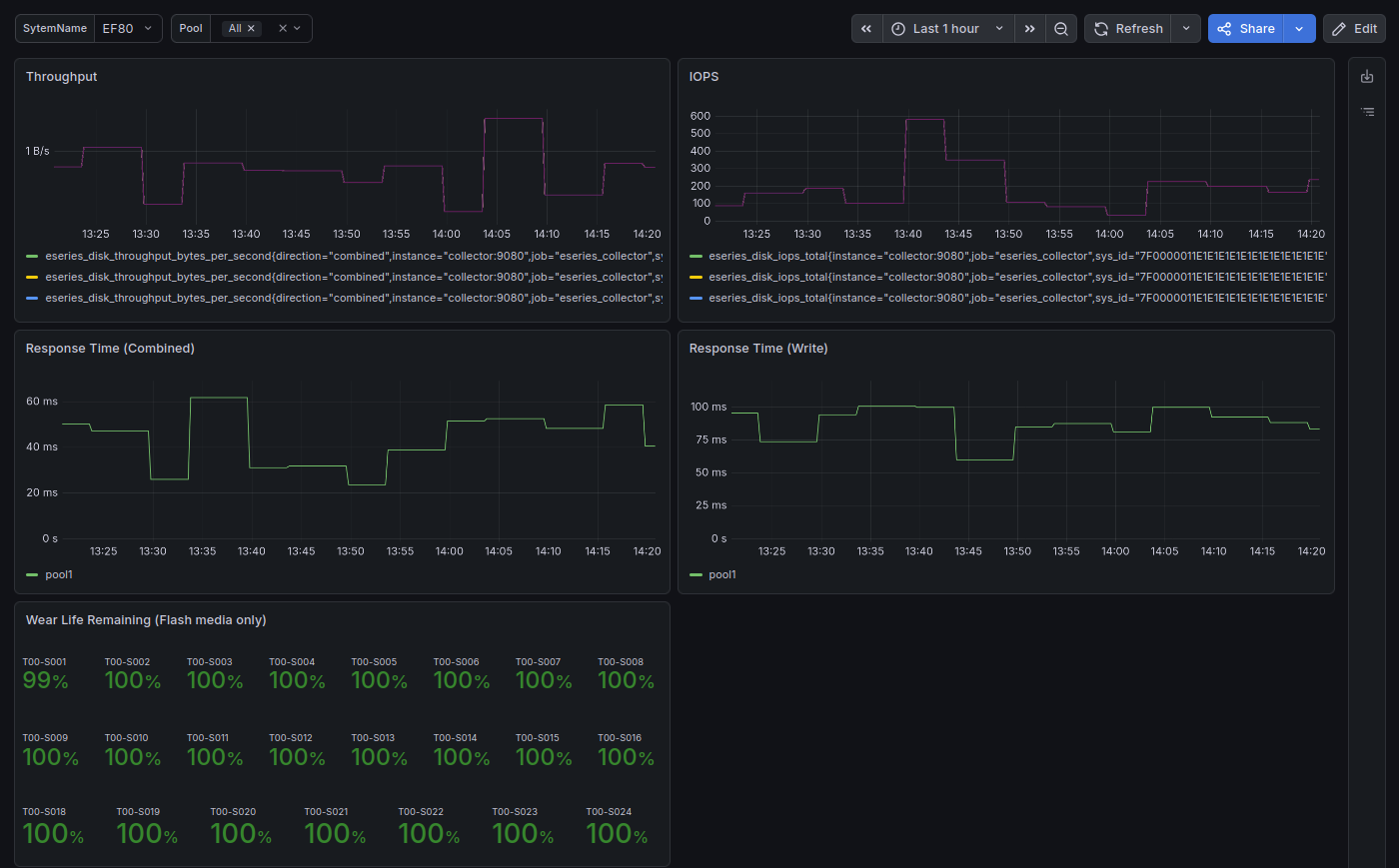
Task: Select the T00-S016 wear stat
Action: click(x=626, y=750)
